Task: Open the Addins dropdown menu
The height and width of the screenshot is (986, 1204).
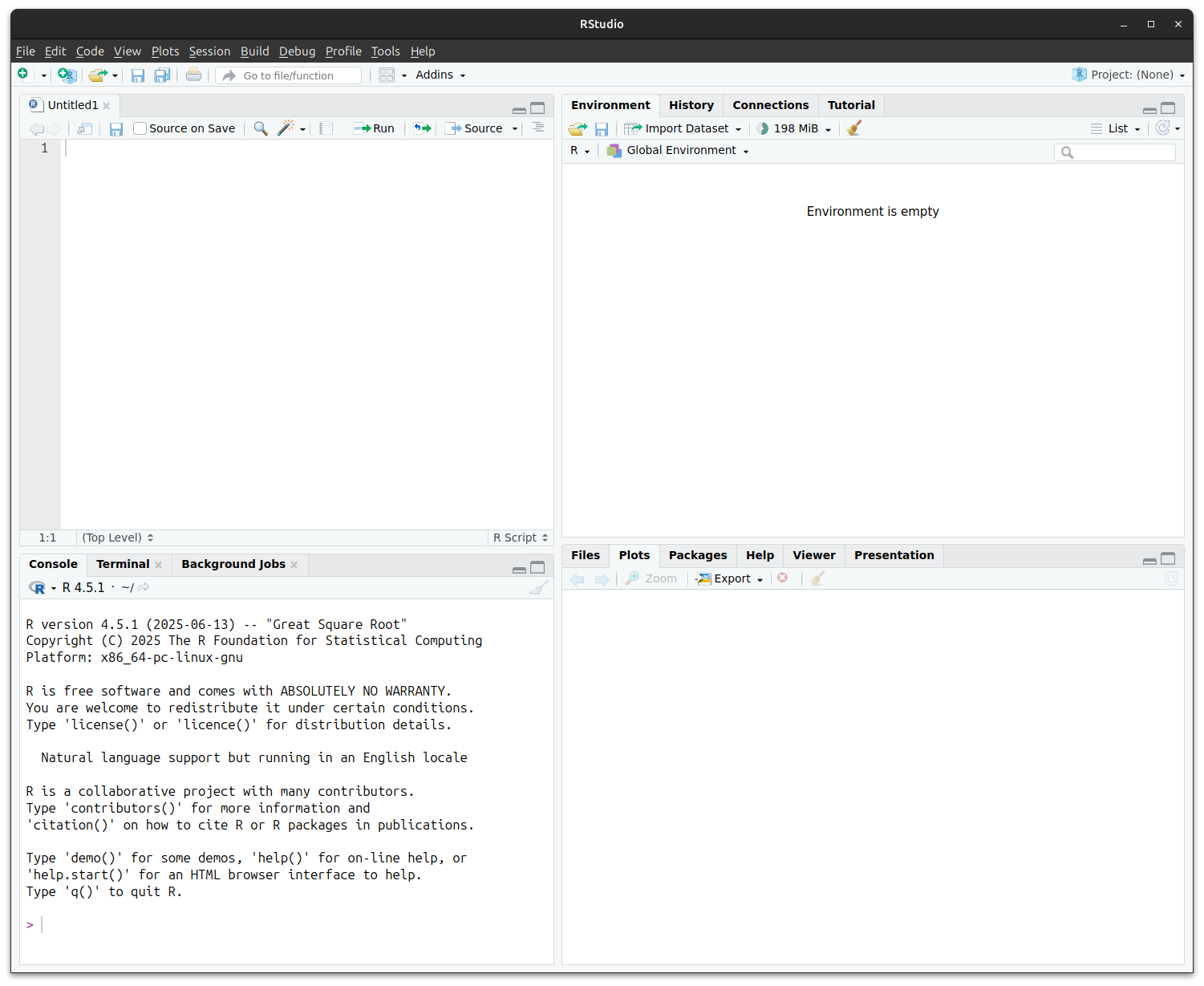Action: tap(440, 75)
